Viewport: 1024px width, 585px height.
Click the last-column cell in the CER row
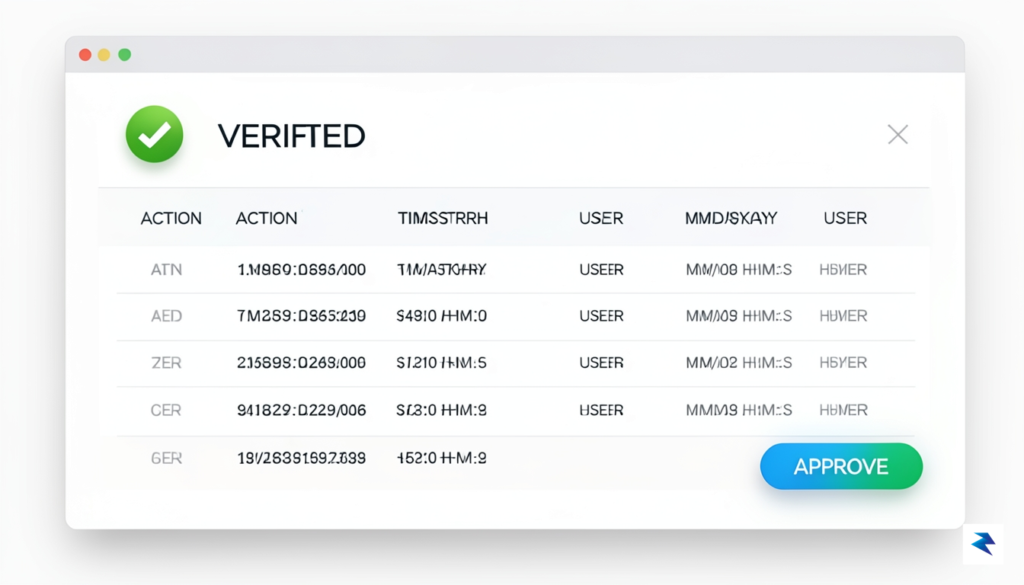coord(843,410)
